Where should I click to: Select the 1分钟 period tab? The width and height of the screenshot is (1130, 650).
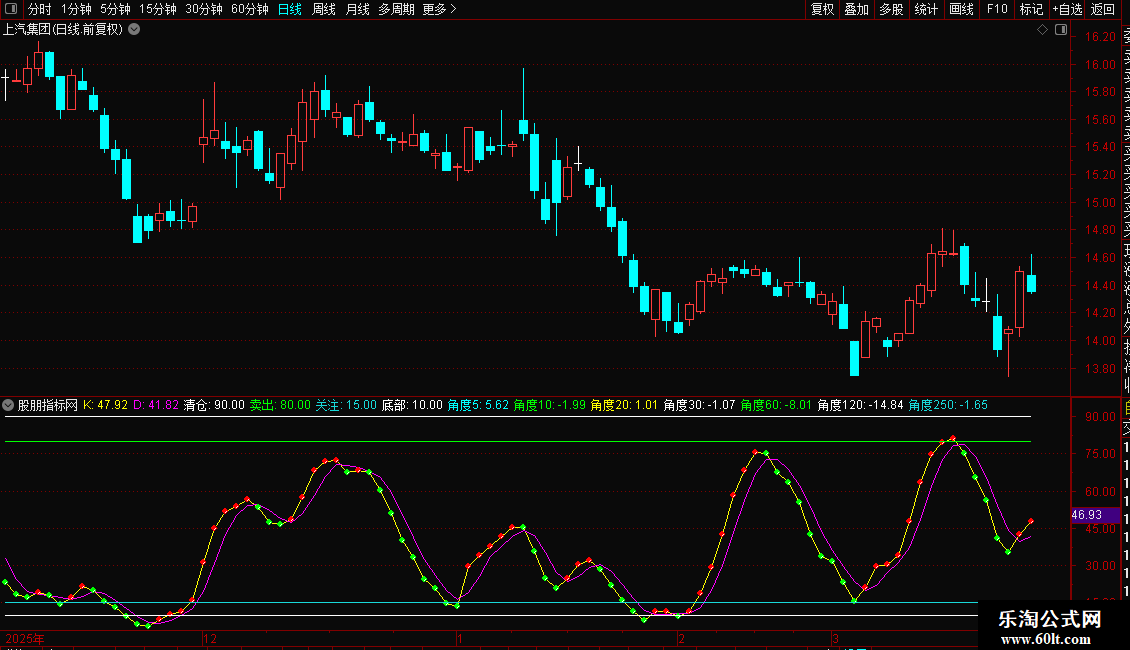[76, 9]
